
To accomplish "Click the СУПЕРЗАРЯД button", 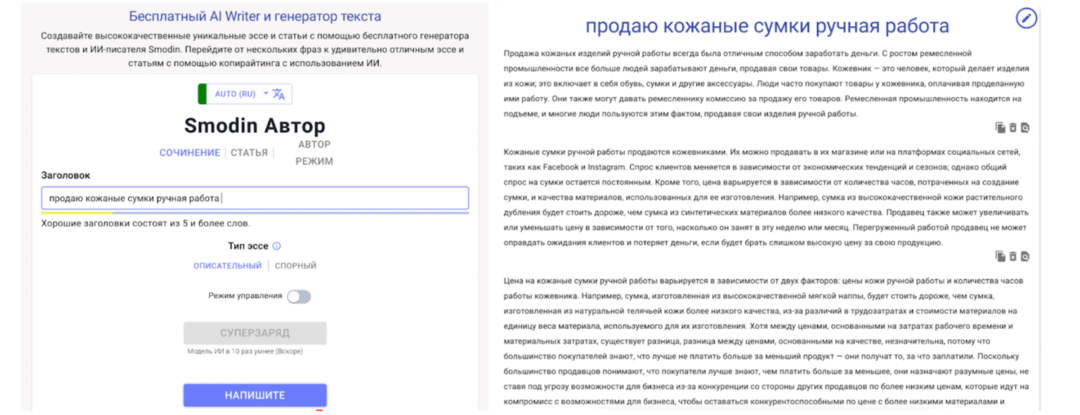I will click(x=255, y=333).
